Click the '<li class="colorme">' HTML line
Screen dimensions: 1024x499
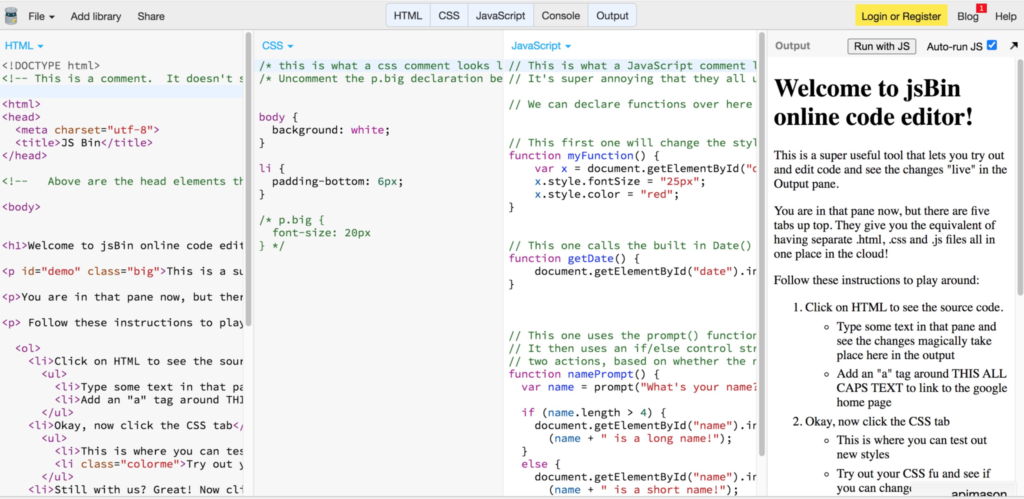[150, 464]
